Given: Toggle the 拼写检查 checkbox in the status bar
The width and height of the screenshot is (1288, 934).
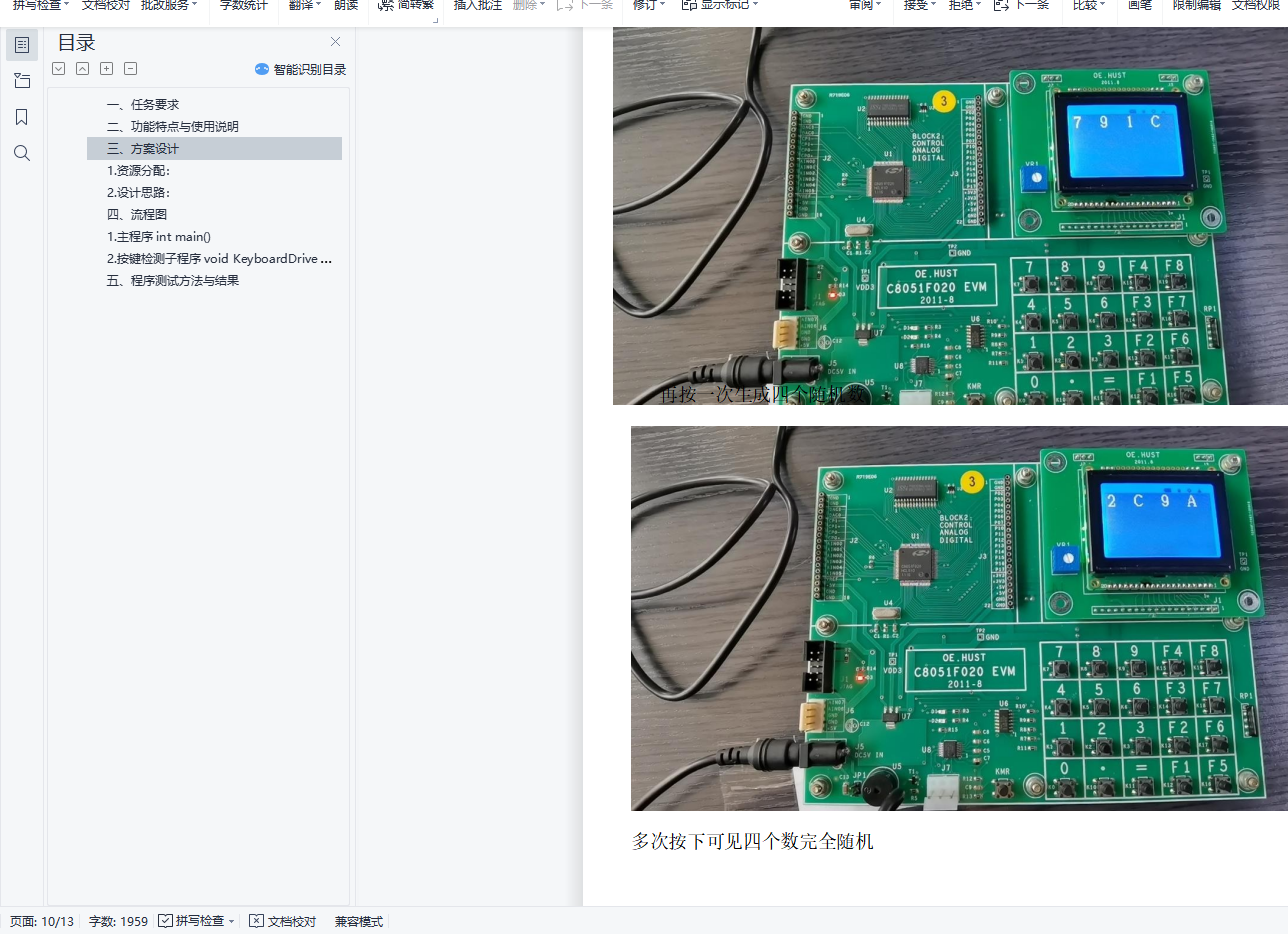Looking at the screenshot, I should (166, 921).
